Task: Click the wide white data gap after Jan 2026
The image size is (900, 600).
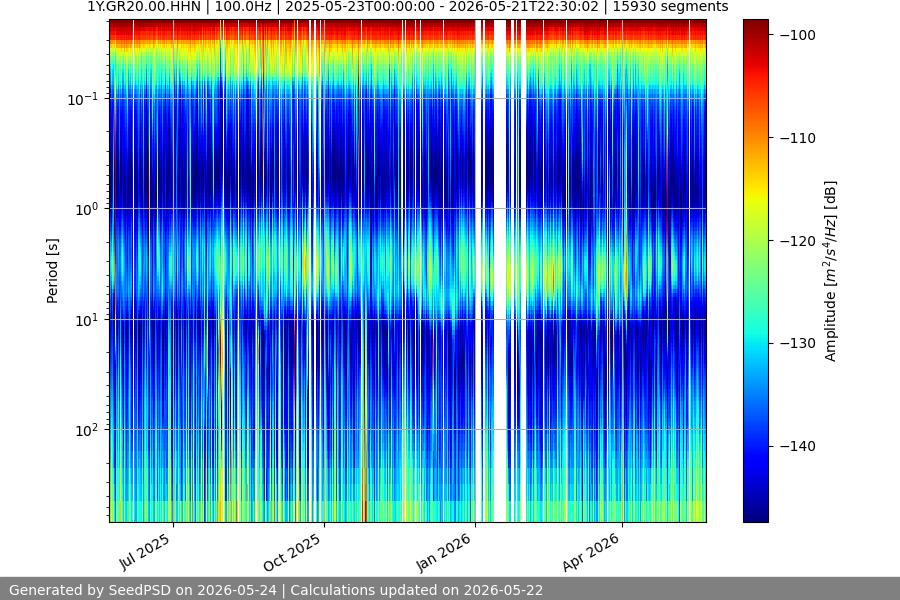Action: (x=500, y=271)
